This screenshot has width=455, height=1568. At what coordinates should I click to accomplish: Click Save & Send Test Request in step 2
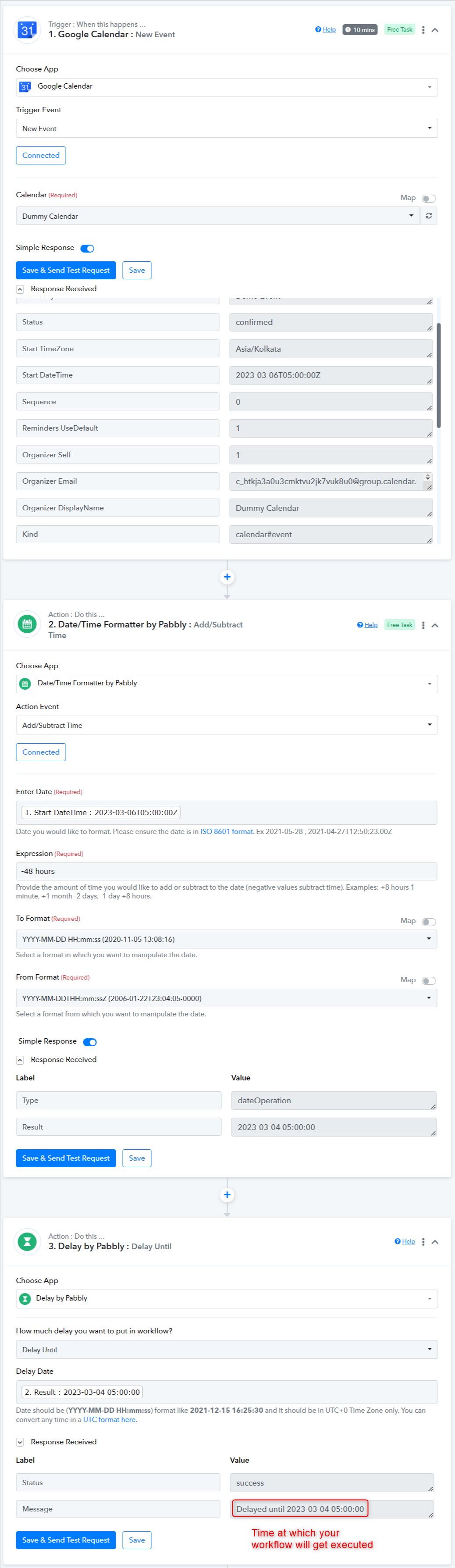66,1158
